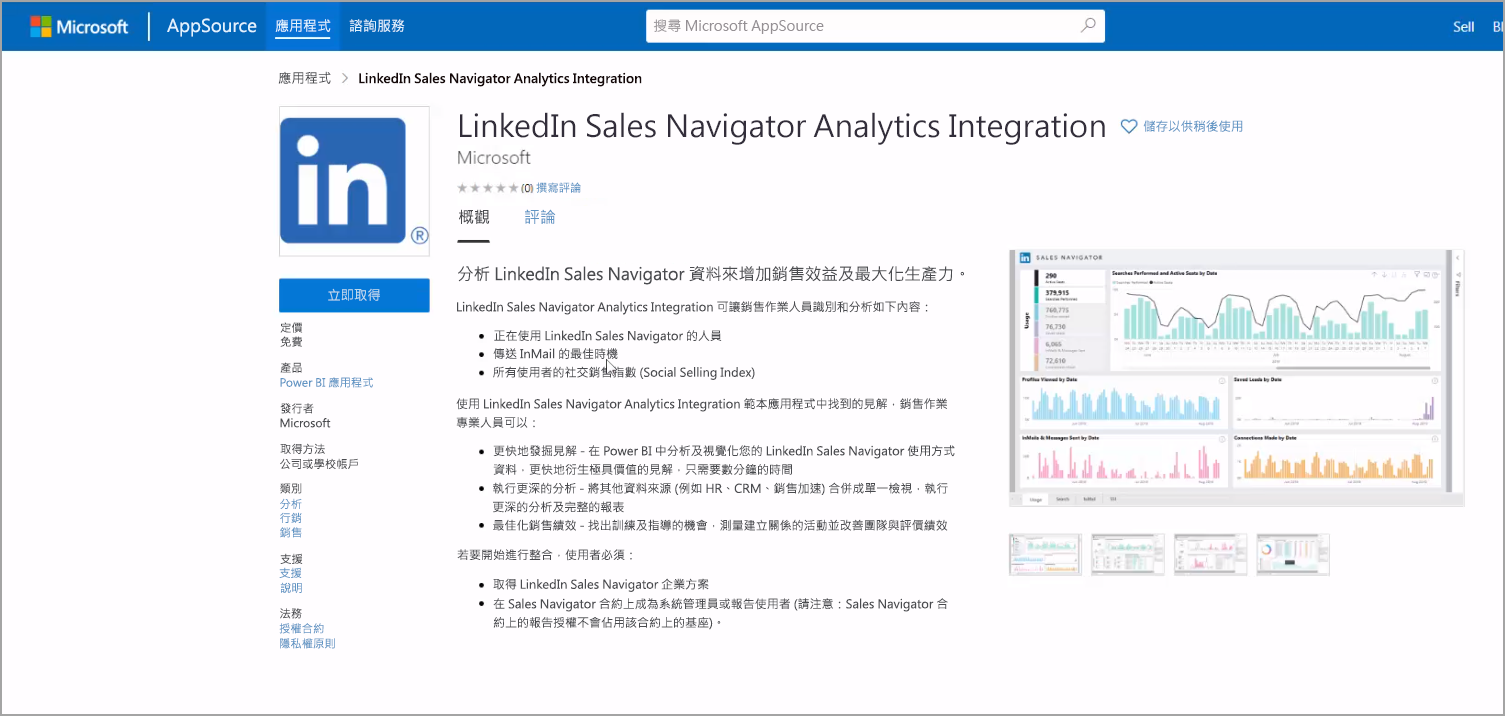1505x716 pixels.
Task: Click 儲存以供稍後使用 link
Action: 1193,126
